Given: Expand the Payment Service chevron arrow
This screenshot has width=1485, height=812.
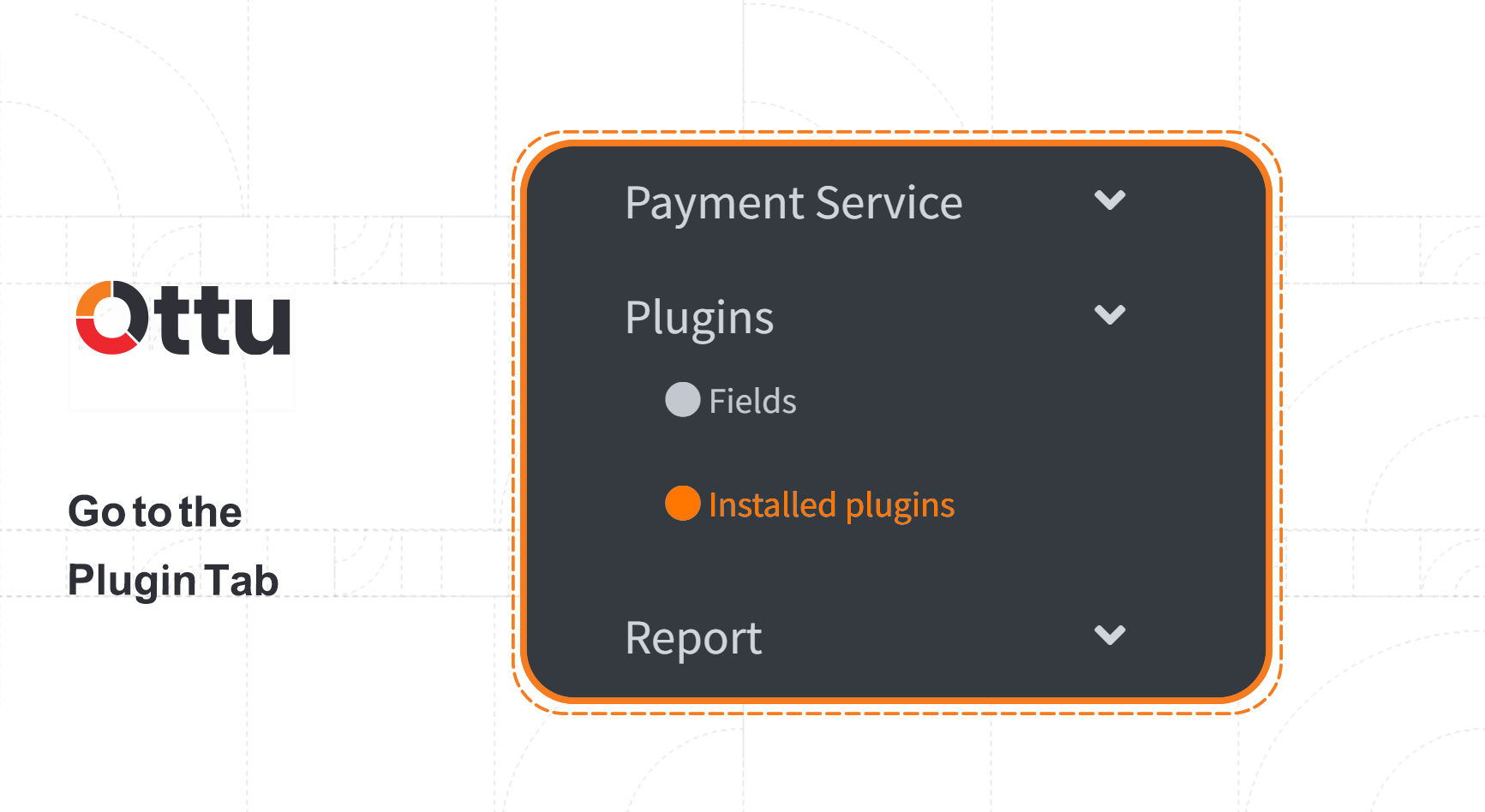Looking at the screenshot, I should [x=1110, y=200].
